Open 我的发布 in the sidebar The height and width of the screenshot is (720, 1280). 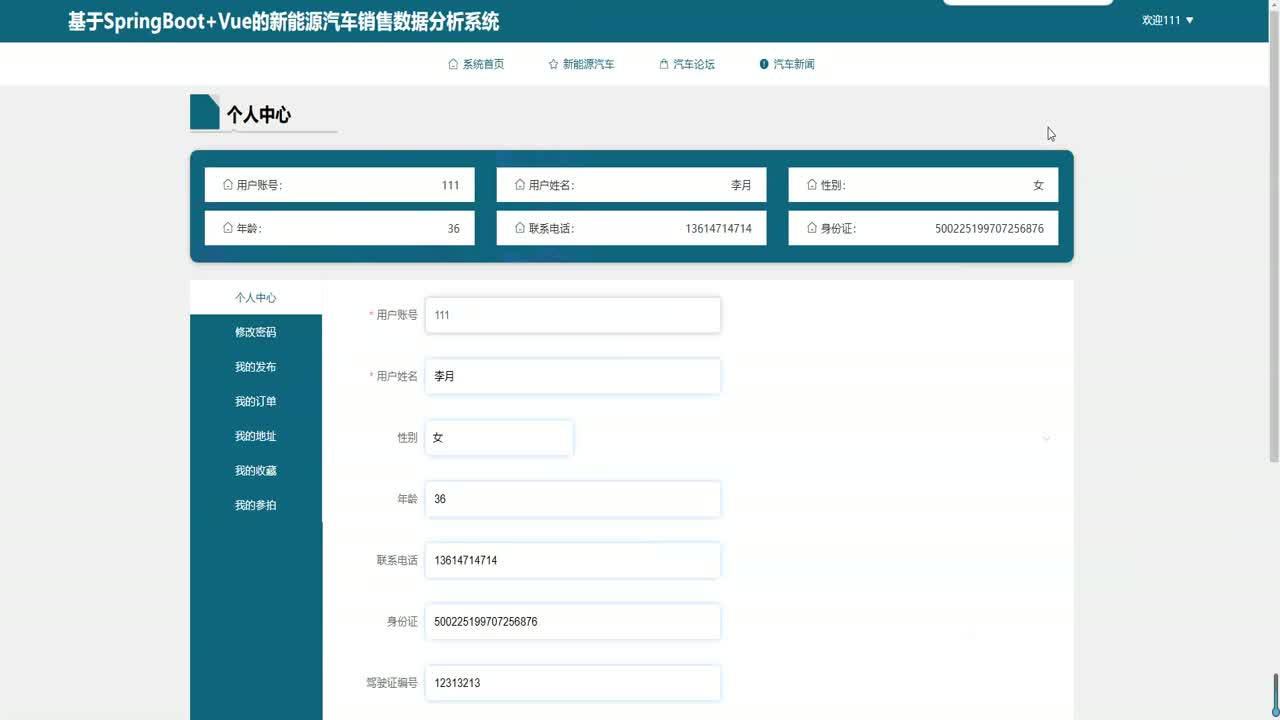[256, 367]
